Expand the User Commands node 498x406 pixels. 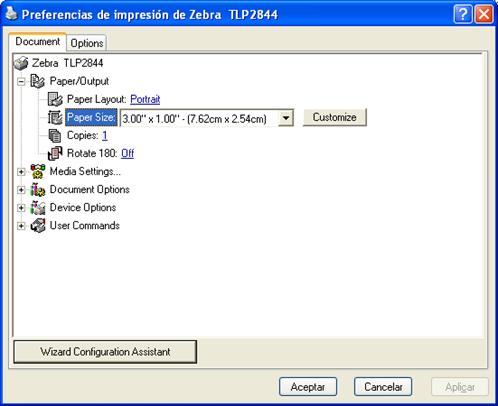tap(21, 226)
